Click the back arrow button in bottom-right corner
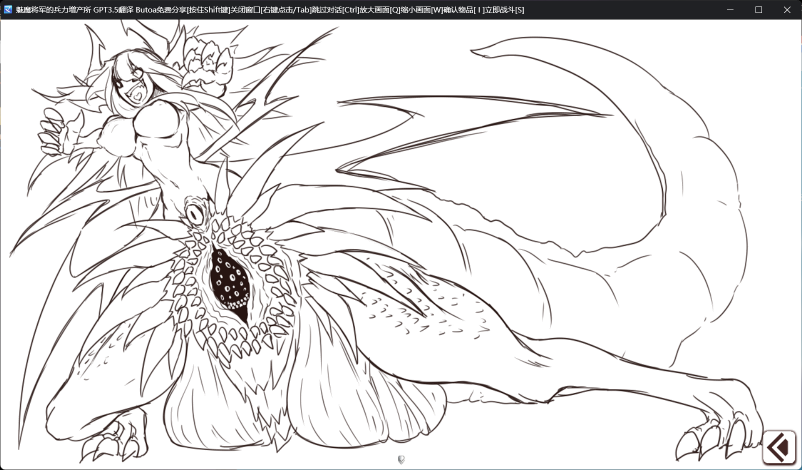Image resolution: width=802 pixels, height=470 pixels. click(x=779, y=446)
